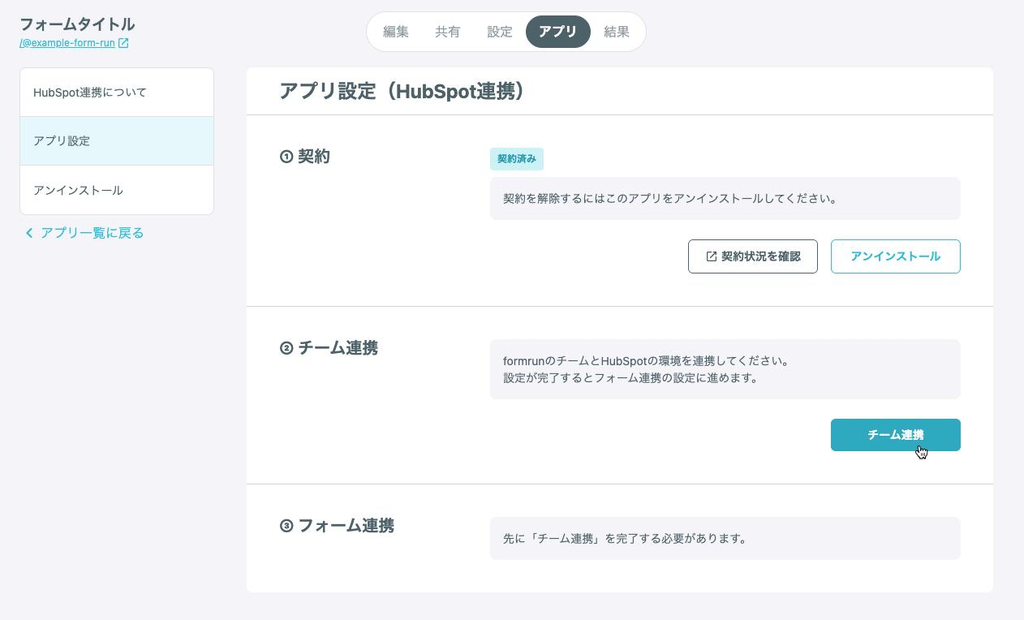This screenshot has width=1024, height=620.
Task: Click the ③ フォーム連携 section heading
Action: click(x=337, y=525)
